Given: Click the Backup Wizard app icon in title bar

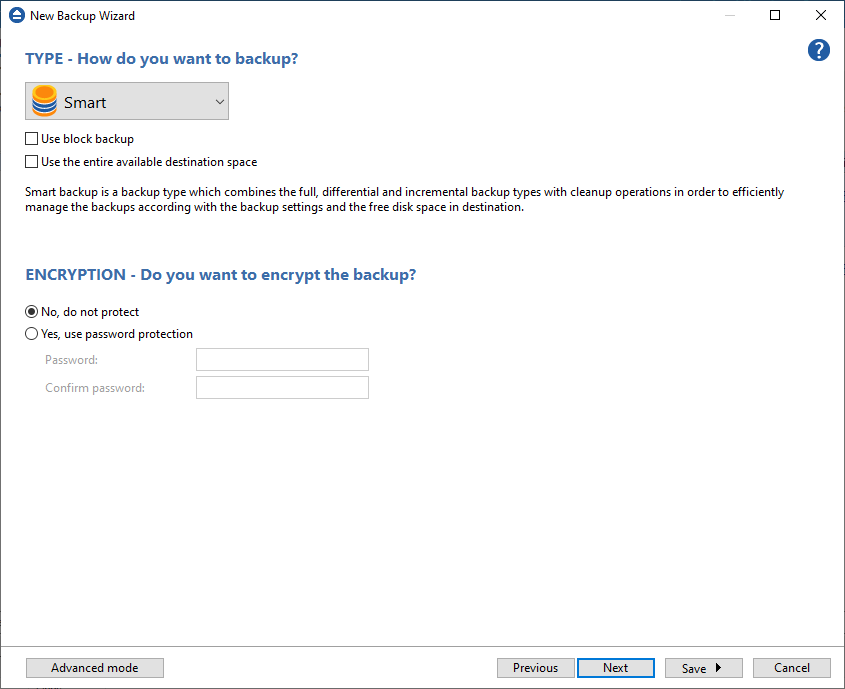Looking at the screenshot, I should click(x=17, y=15).
